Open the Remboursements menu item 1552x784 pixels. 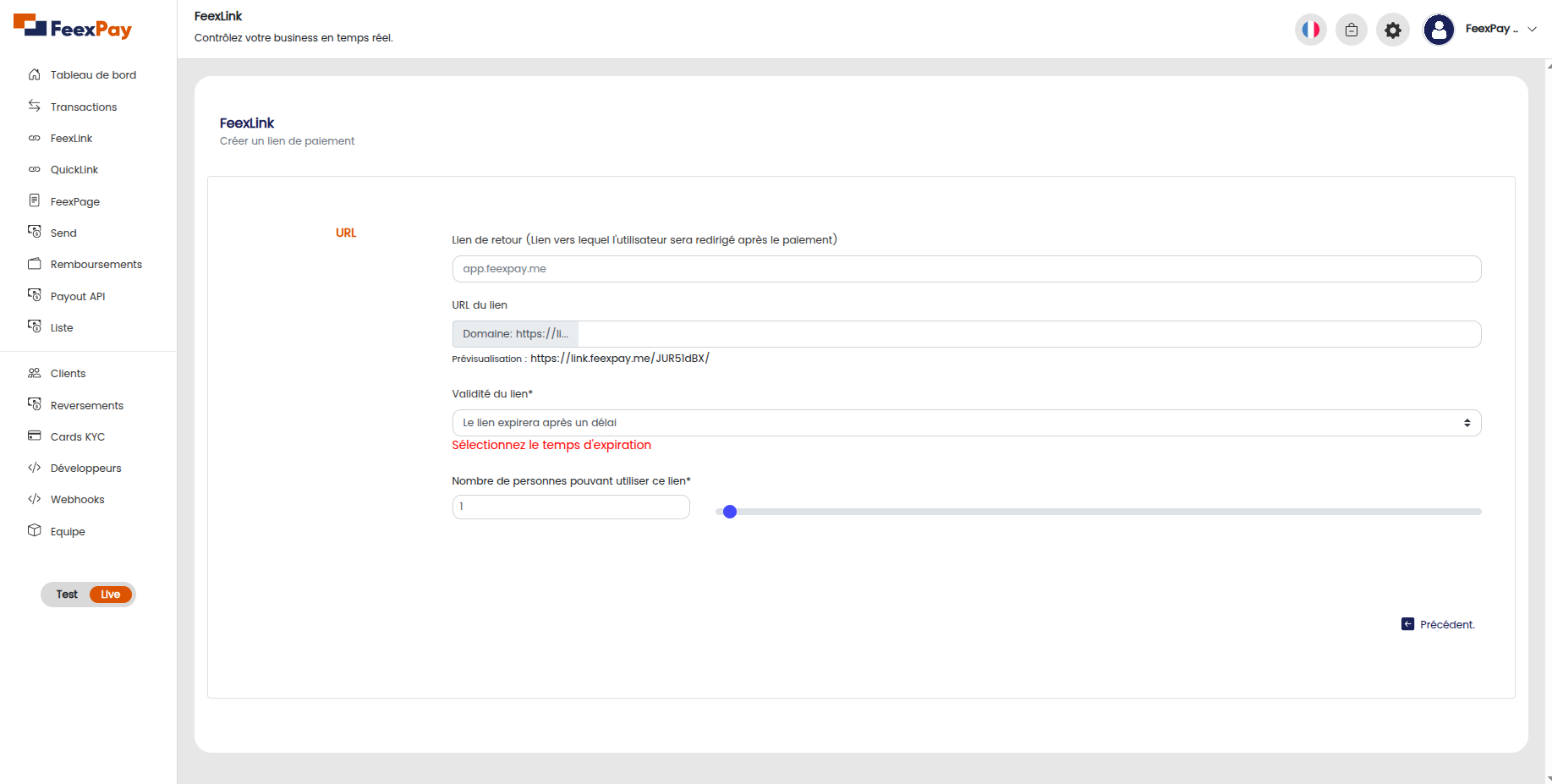(x=96, y=264)
